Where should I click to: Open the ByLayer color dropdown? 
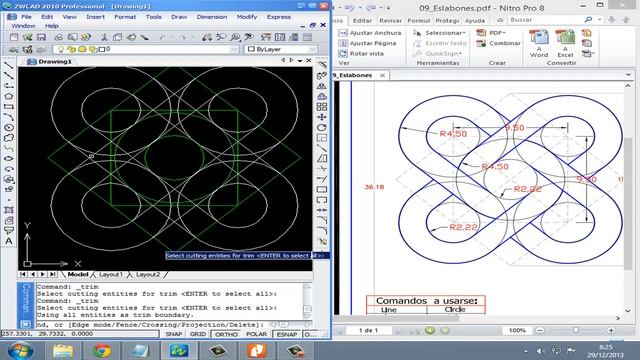(x=312, y=49)
